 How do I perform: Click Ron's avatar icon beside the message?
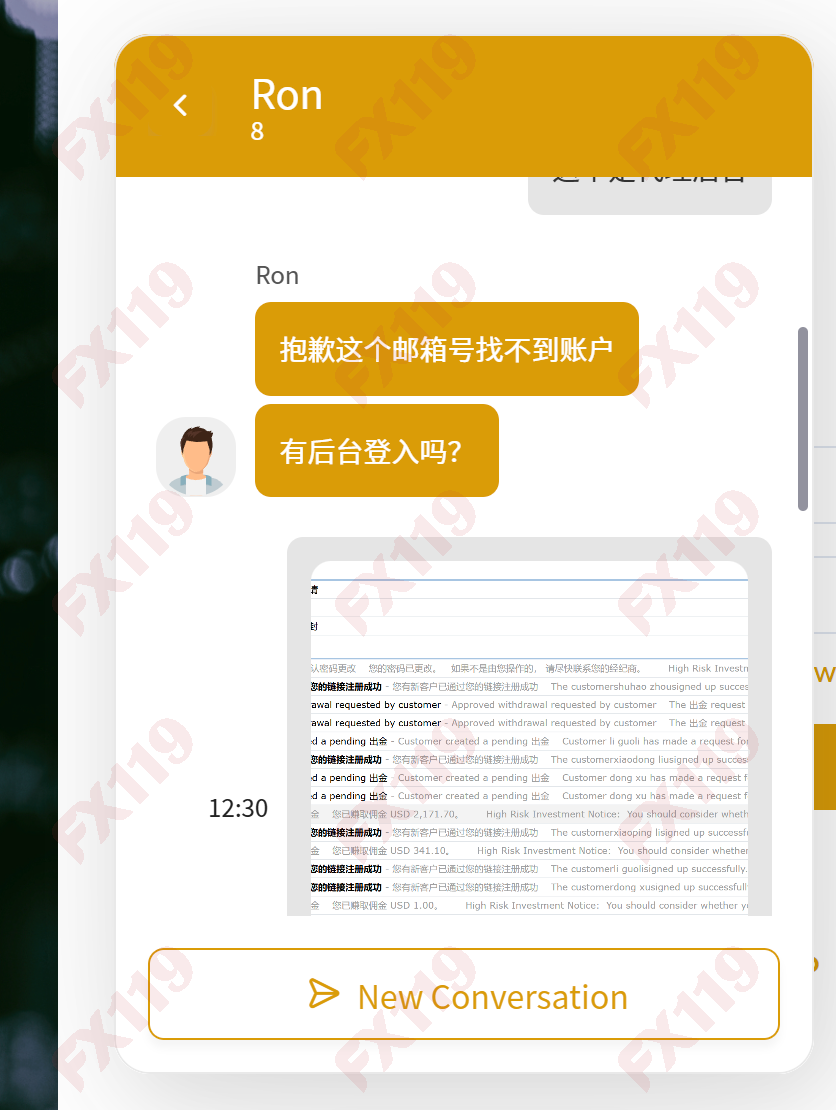(195, 456)
